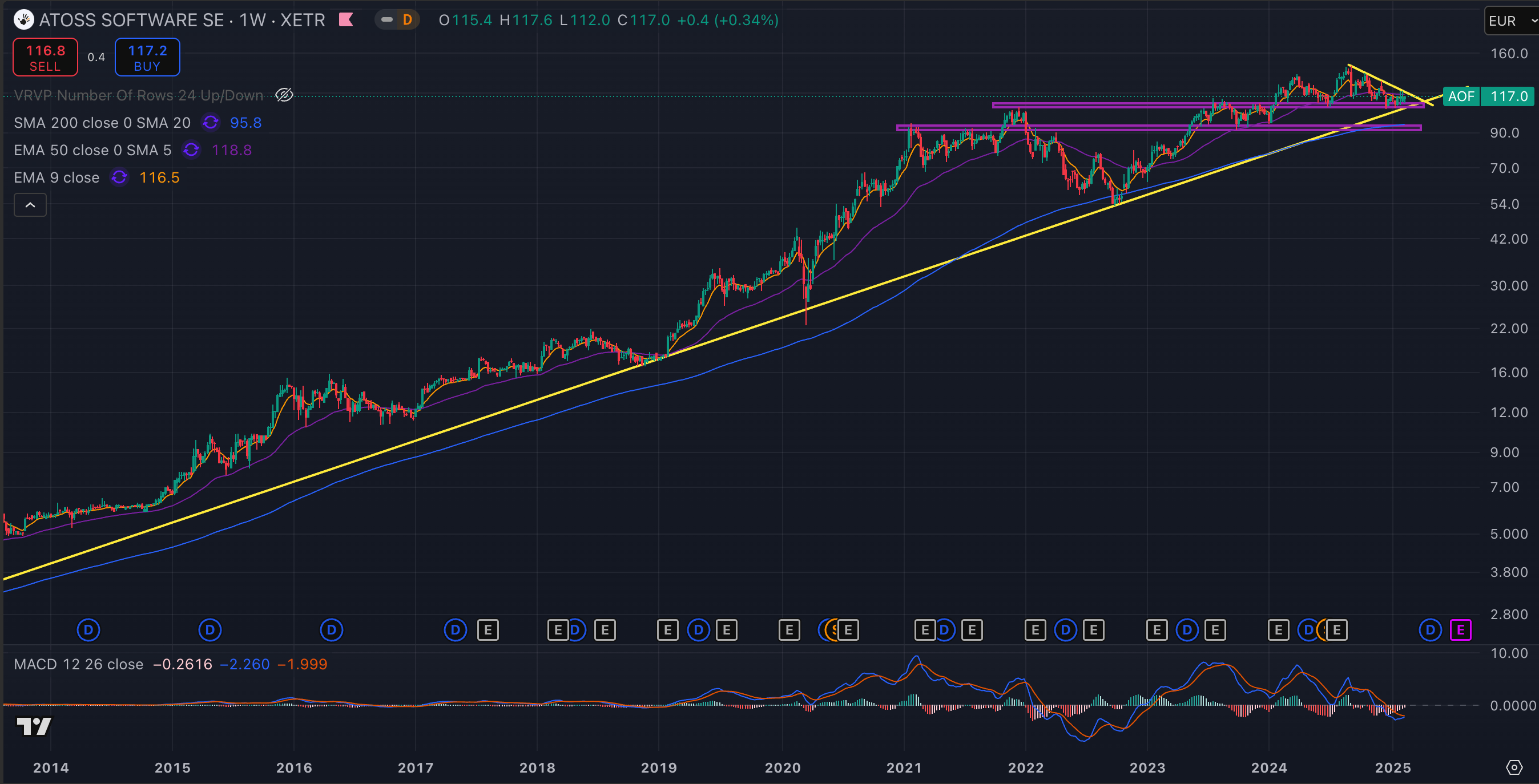Click the 2020 label on the time axis
Viewport: 1539px width, 784px height.
pos(783,768)
